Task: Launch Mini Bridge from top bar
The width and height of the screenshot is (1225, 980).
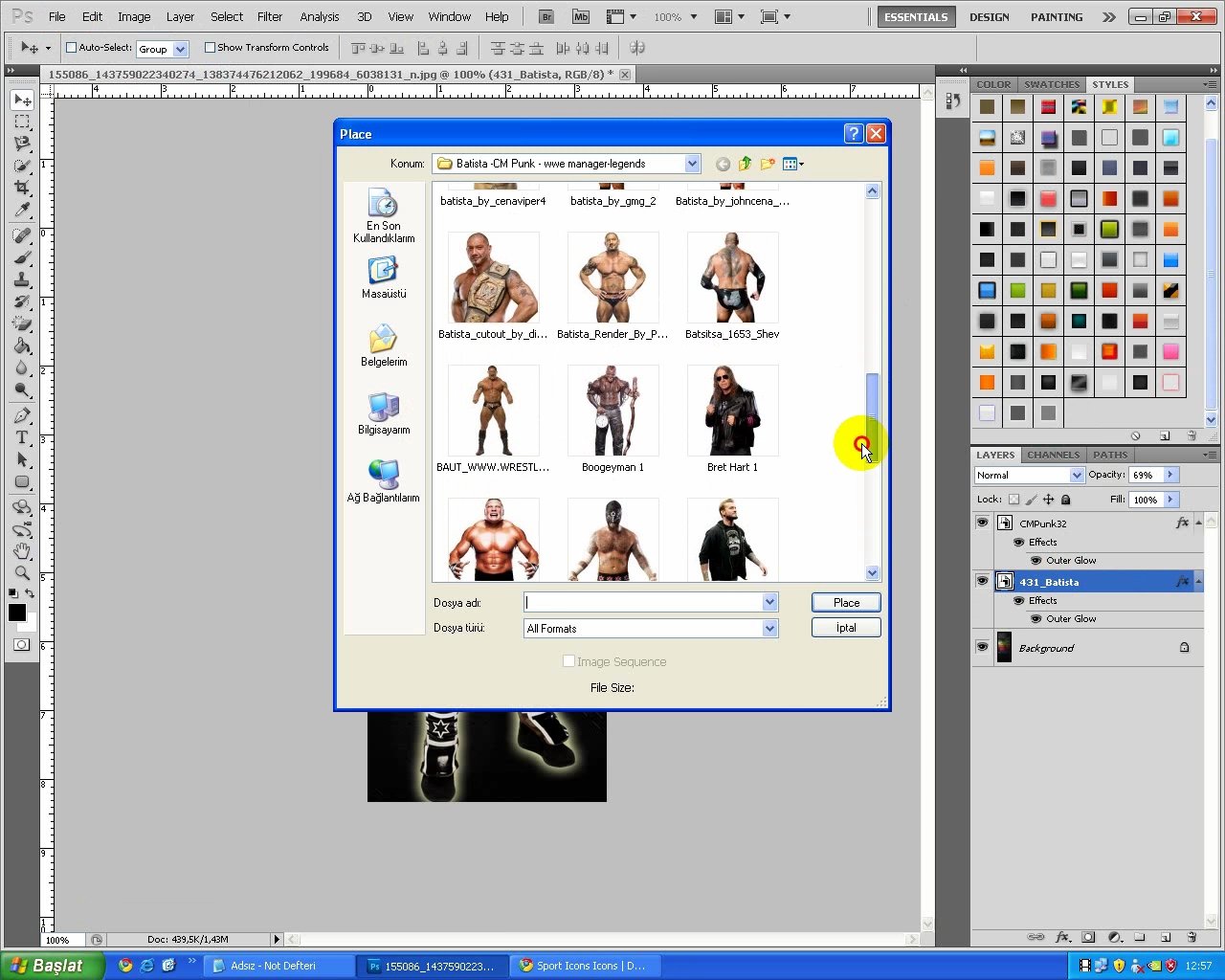Action: pyautogui.click(x=580, y=16)
